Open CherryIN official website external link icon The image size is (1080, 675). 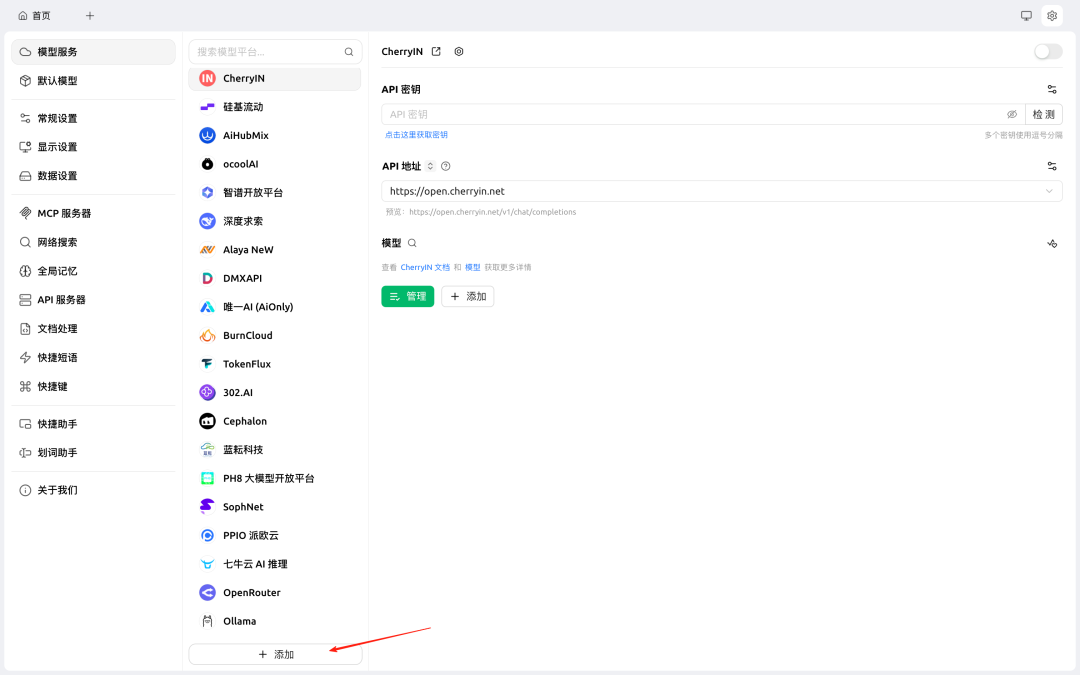(436, 52)
